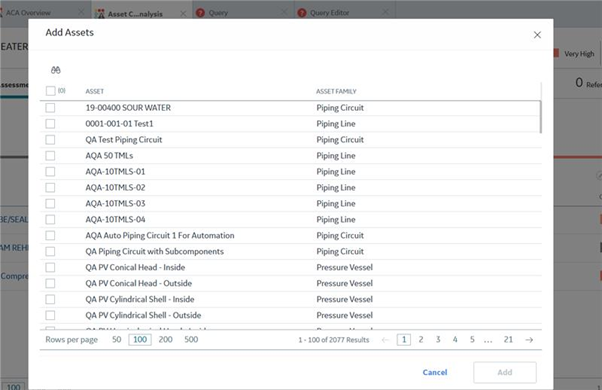The height and width of the screenshot is (390, 602).
Task: Check QA PV Conical Head - Inside row
Action: 50,268
